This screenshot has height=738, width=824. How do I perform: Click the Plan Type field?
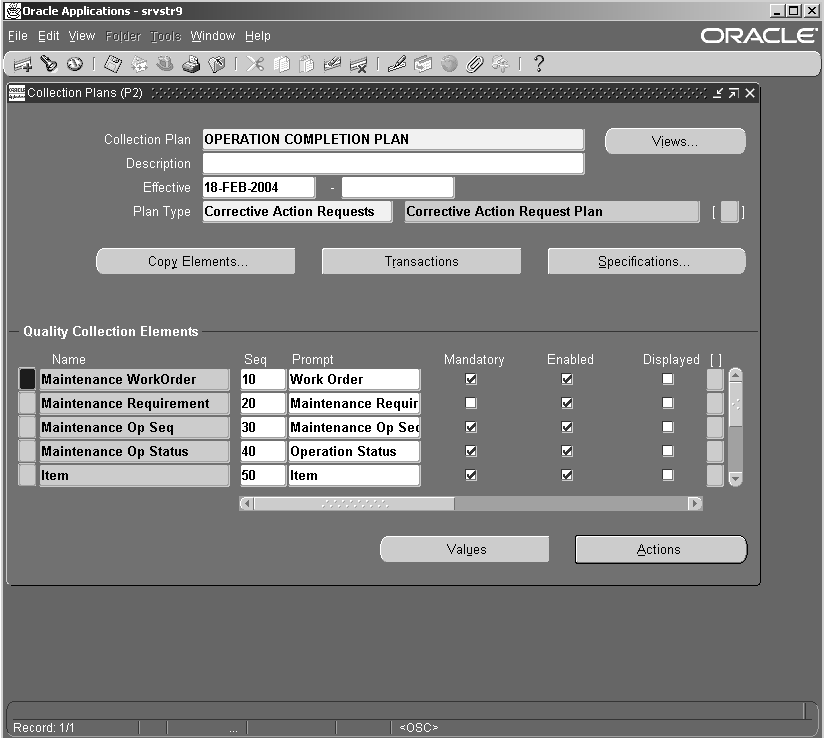(x=297, y=211)
